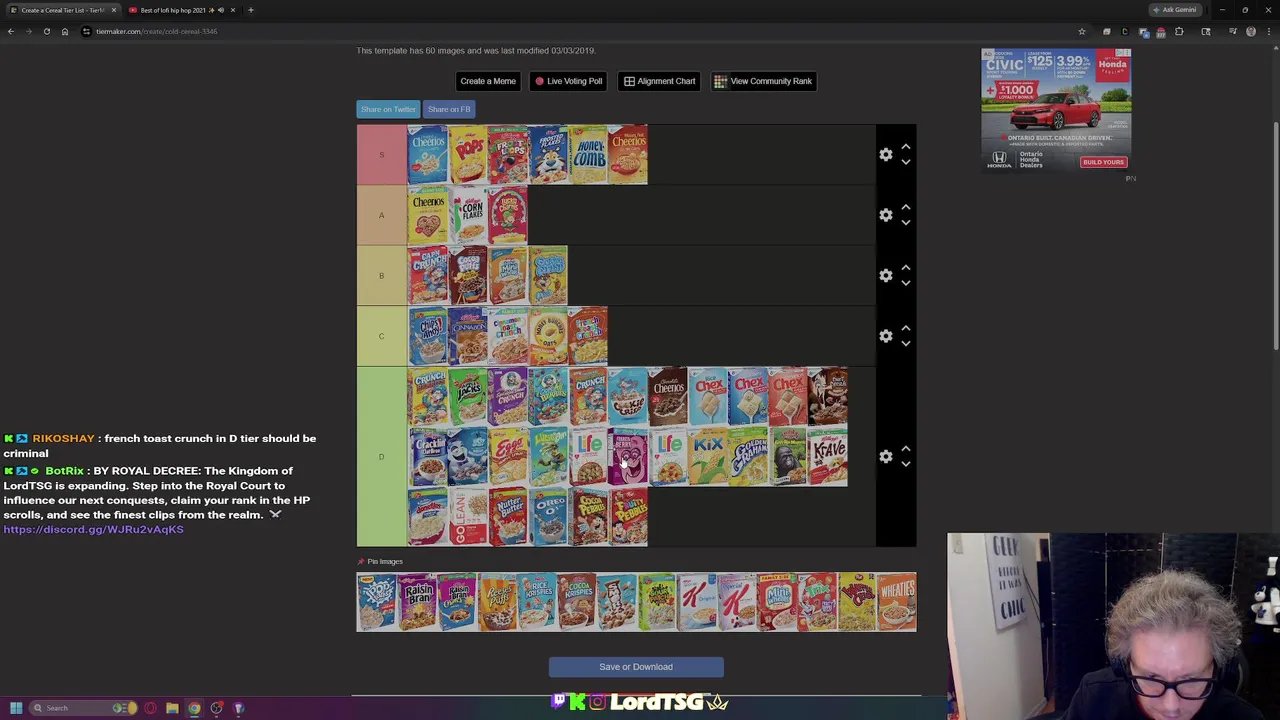Image resolution: width=1280 pixels, height=720 pixels.
Task: Open the Alignment Chart view
Action: pyautogui.click(x=659, y=81)
